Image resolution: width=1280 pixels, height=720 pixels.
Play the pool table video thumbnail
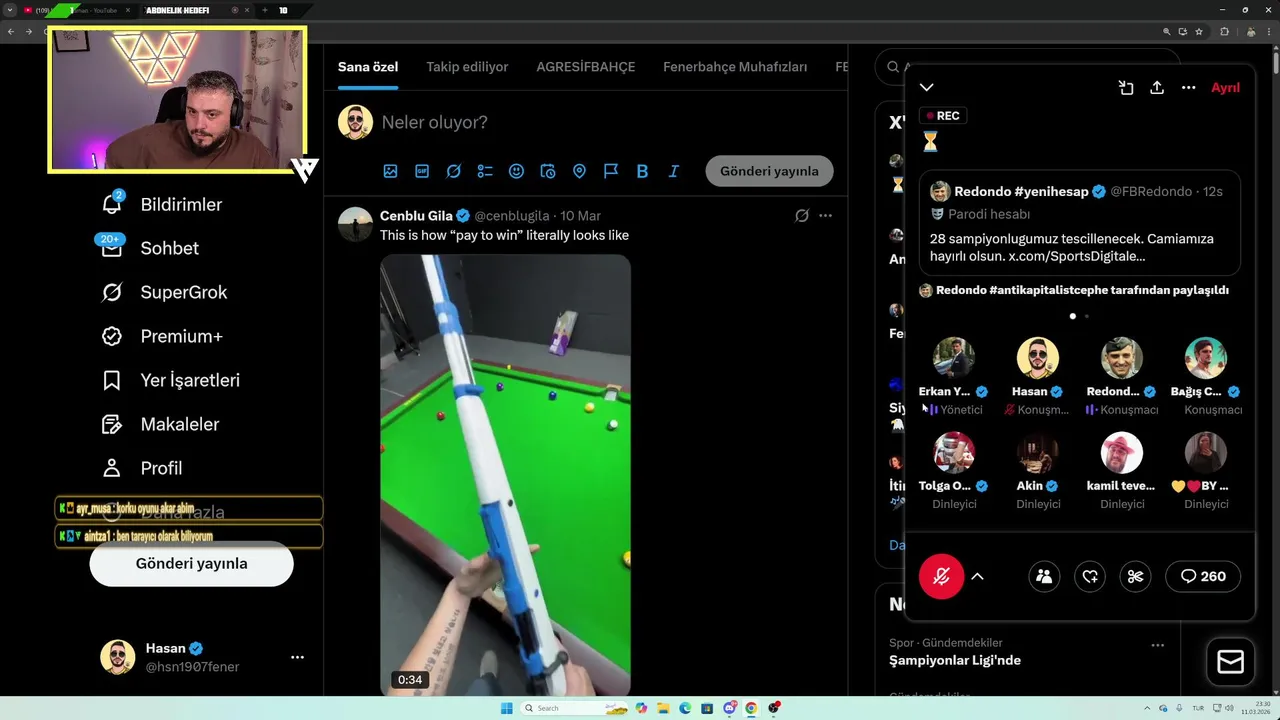pyautogui.click(x=505, y=475)
